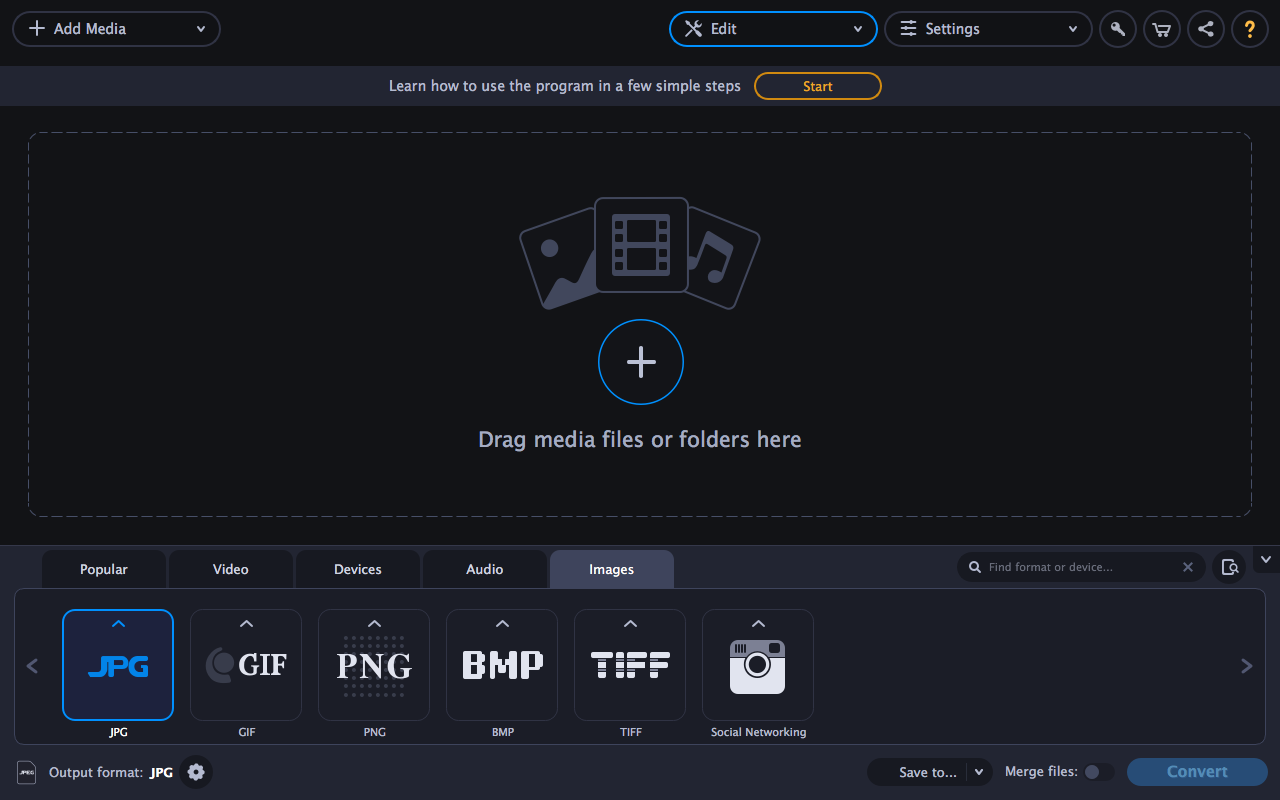Open the Social Networking presets icon
This screenshot has height=800, width=1280.
[x=757, y=664]
